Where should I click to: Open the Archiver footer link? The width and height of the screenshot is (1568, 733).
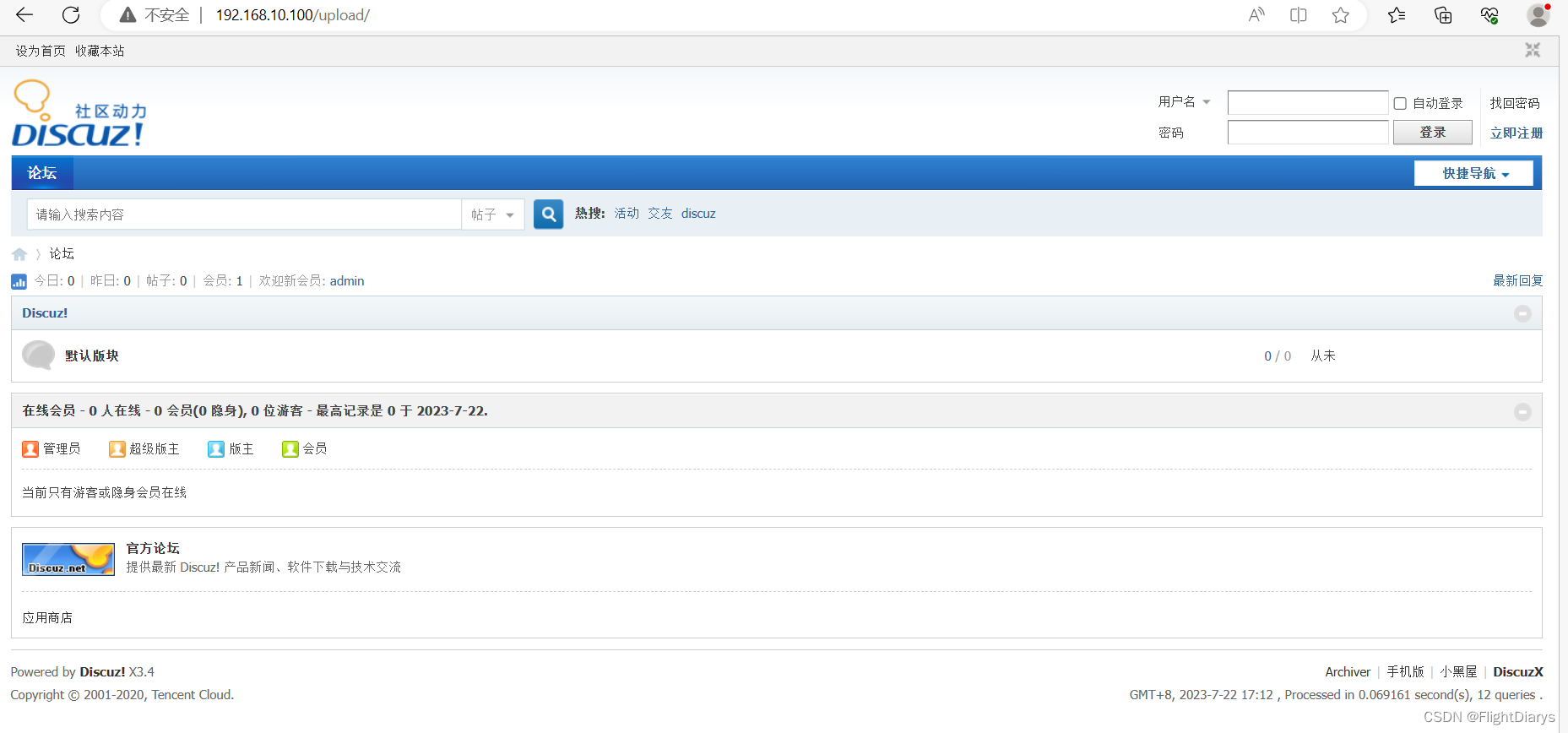[x=1348, y=672]
